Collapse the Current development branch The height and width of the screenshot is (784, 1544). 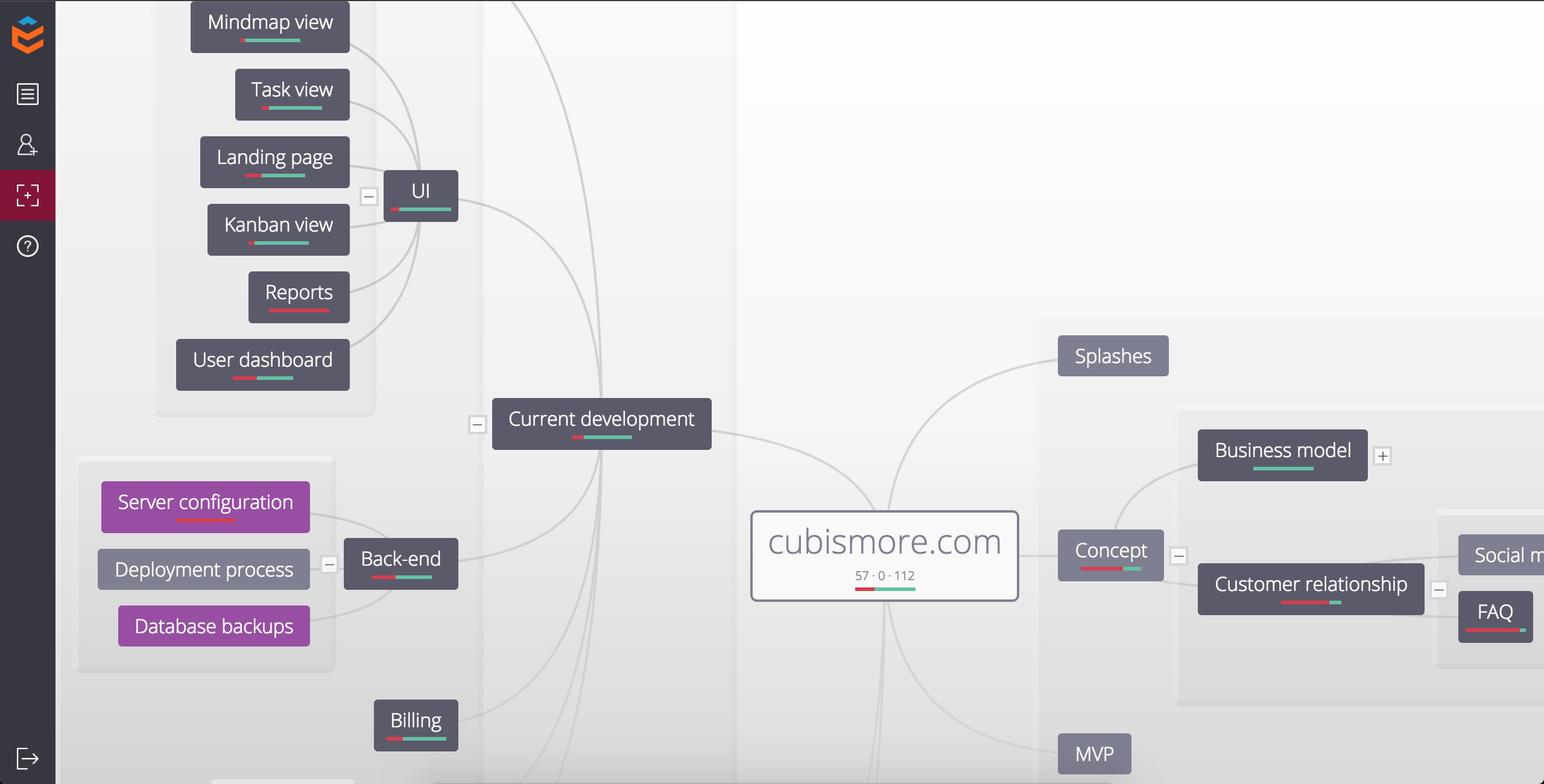point(477,425)
